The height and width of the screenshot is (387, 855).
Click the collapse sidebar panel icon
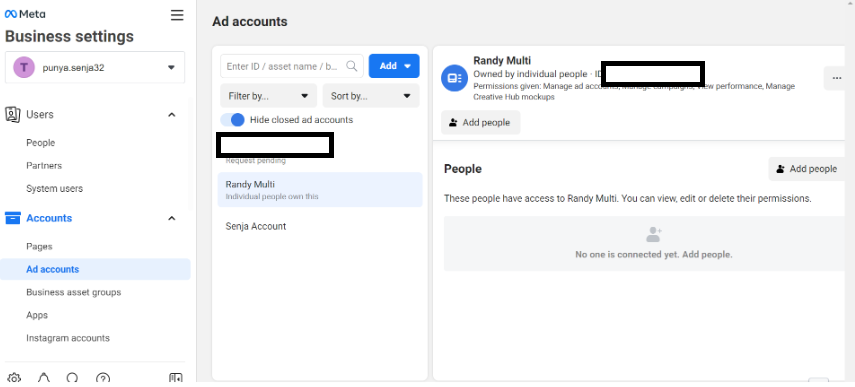[x=176, y=378]
